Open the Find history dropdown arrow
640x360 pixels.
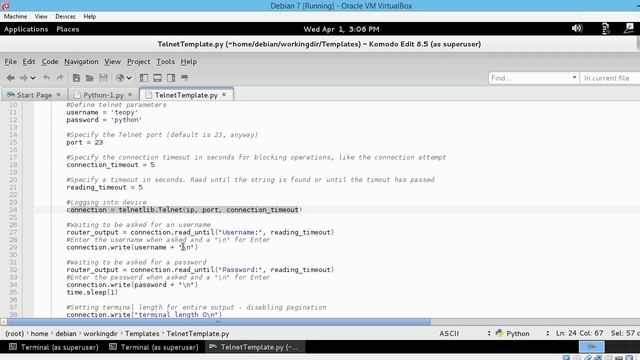click(574, 78)
